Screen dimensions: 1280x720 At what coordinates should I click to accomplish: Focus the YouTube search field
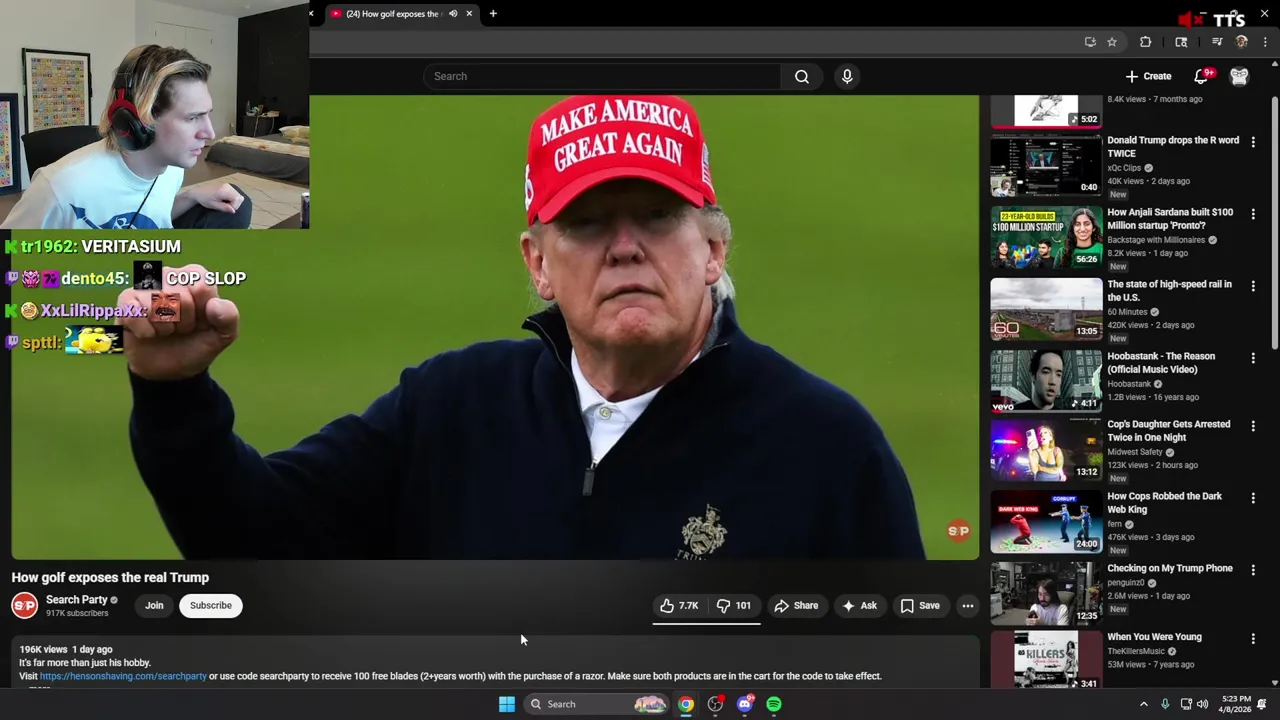(x=603, y=76)
